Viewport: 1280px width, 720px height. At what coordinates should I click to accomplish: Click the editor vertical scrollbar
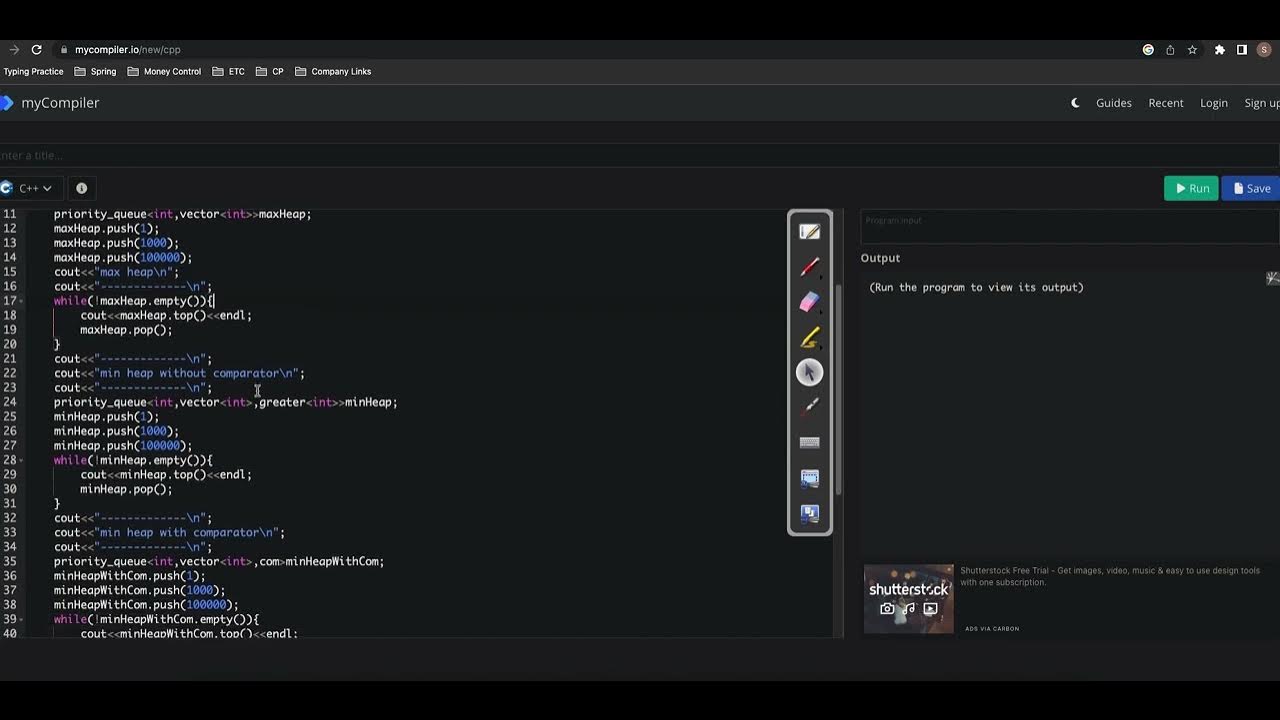pyautogui.click(x=840, y=390)
